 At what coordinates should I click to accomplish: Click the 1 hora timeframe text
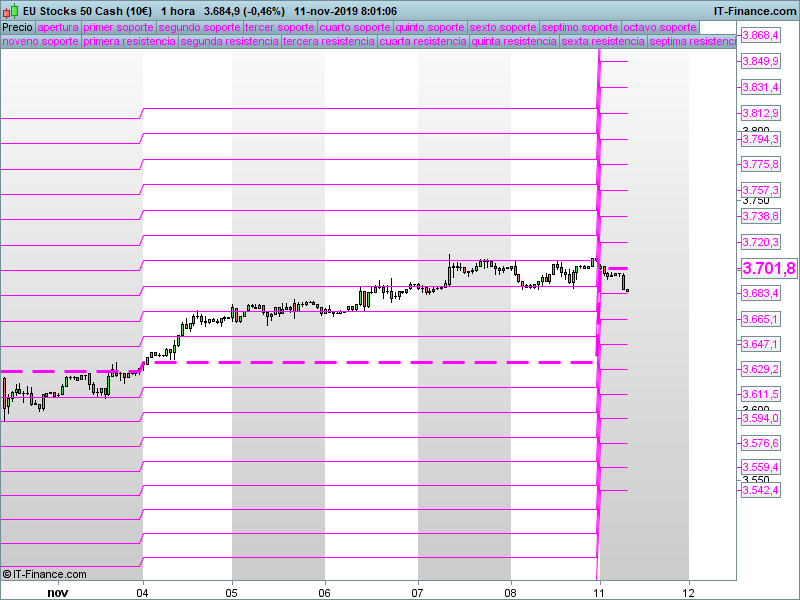(x=178, y=11)
